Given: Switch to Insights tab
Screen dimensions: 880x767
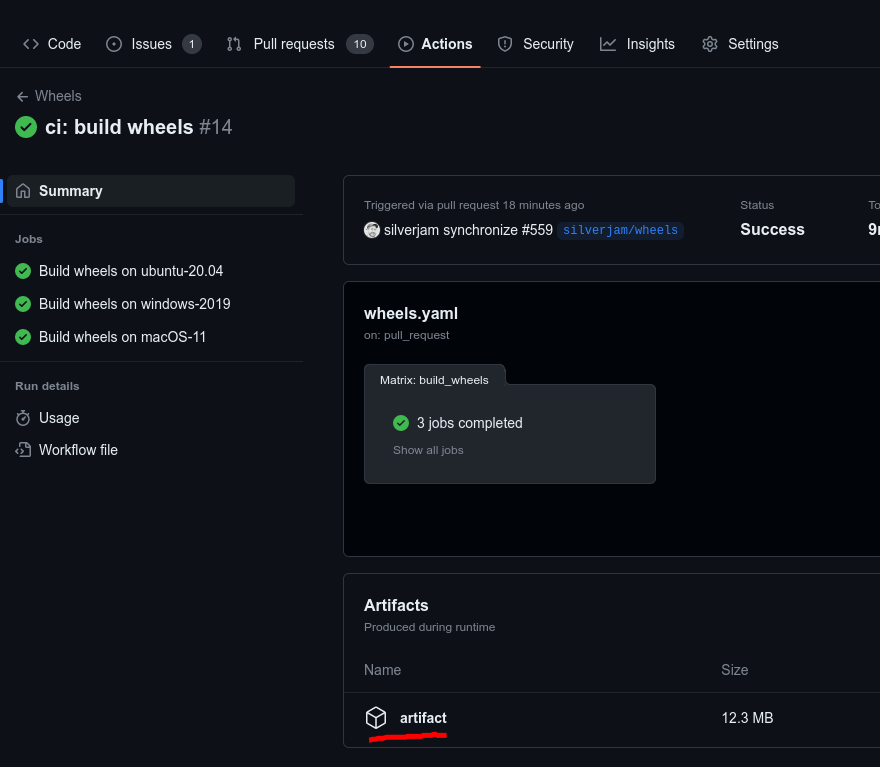Looking at the screenshot, I should pyautogui.click(x=637, y=44).
